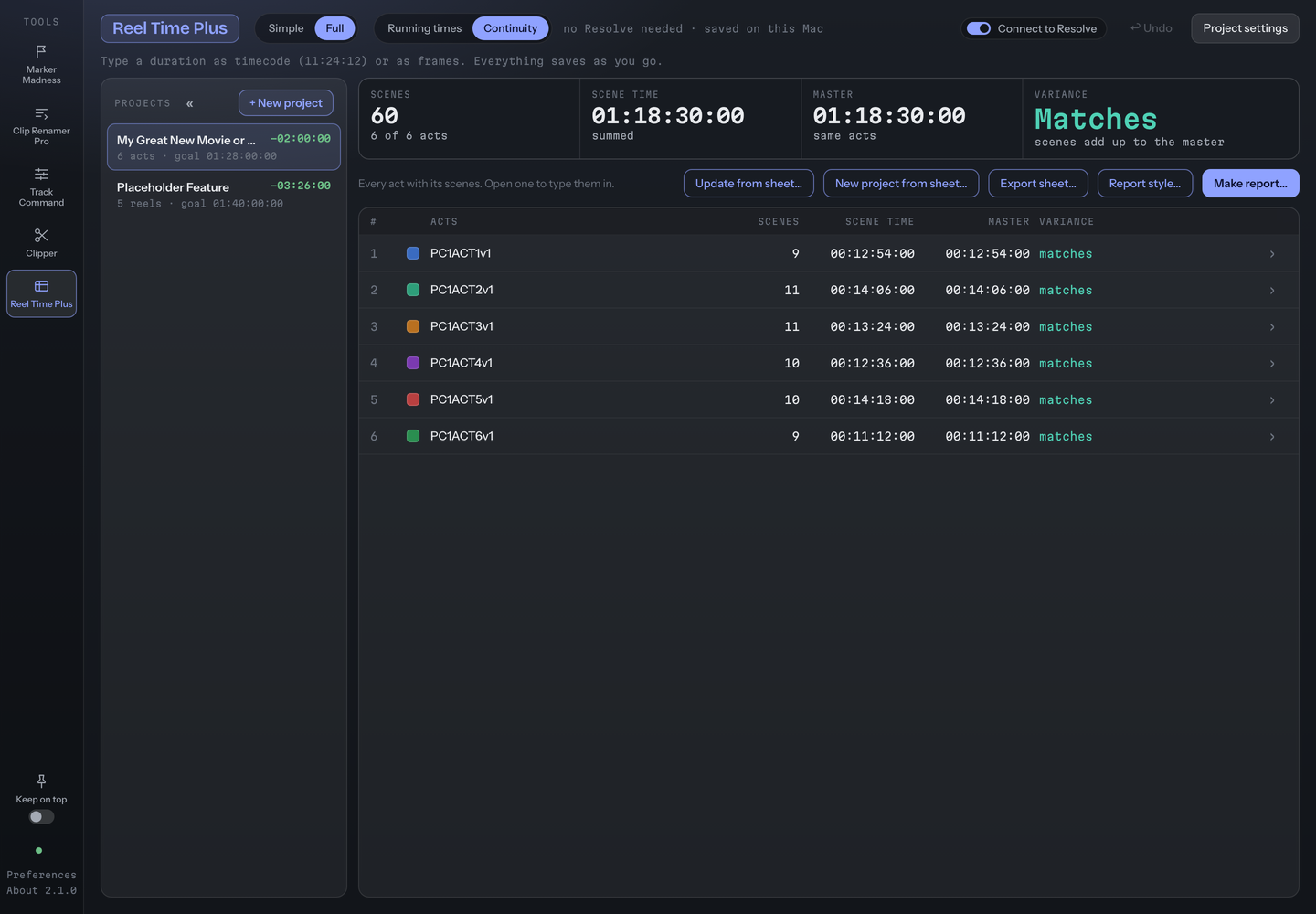Collapse the Projects panel with double-chevron
1316x914 pixels.
pos(190,104)
